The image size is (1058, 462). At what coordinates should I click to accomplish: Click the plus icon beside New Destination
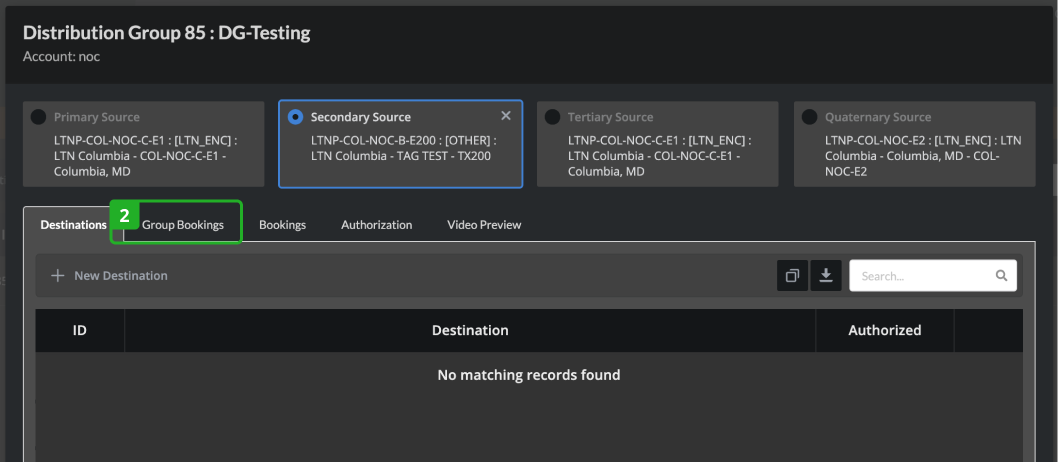click(x=57, y=275)
